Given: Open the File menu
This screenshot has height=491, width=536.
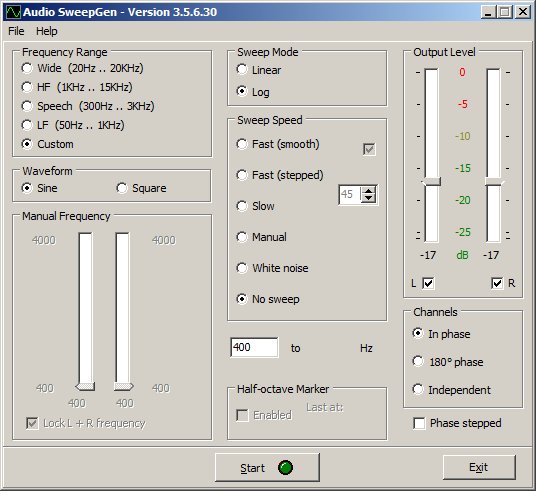Looking at the screenshot, I should pyautogui.click(x=16, y=31).
